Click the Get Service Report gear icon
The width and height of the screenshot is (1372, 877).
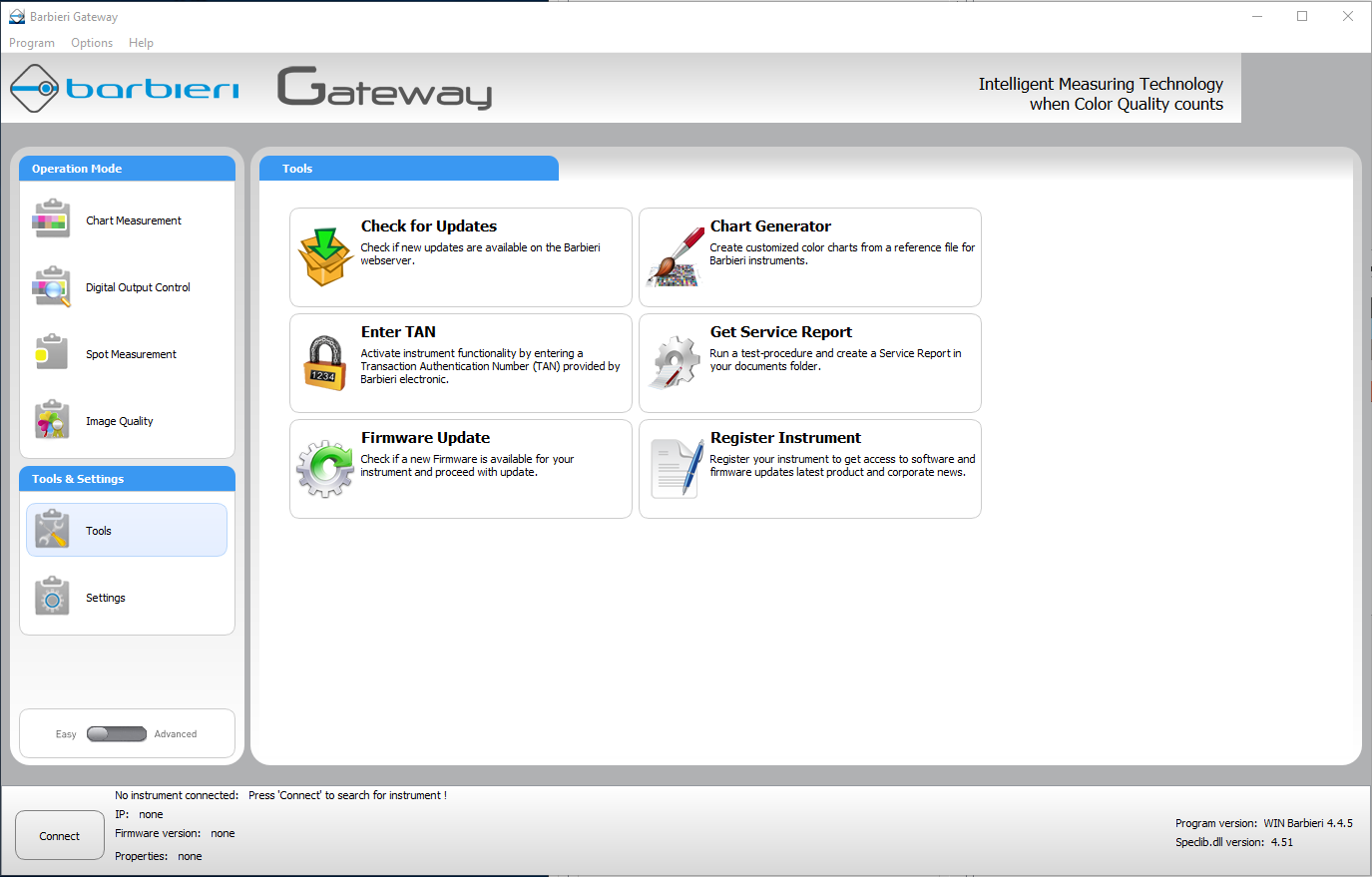(675, 362)
